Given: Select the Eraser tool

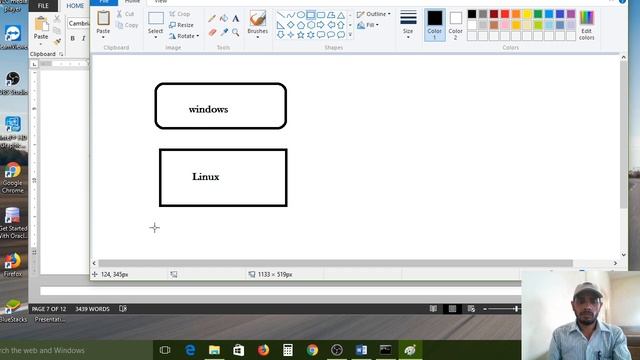Looking at the screenshot, I should pyautogui.click(x=212, y=32).
